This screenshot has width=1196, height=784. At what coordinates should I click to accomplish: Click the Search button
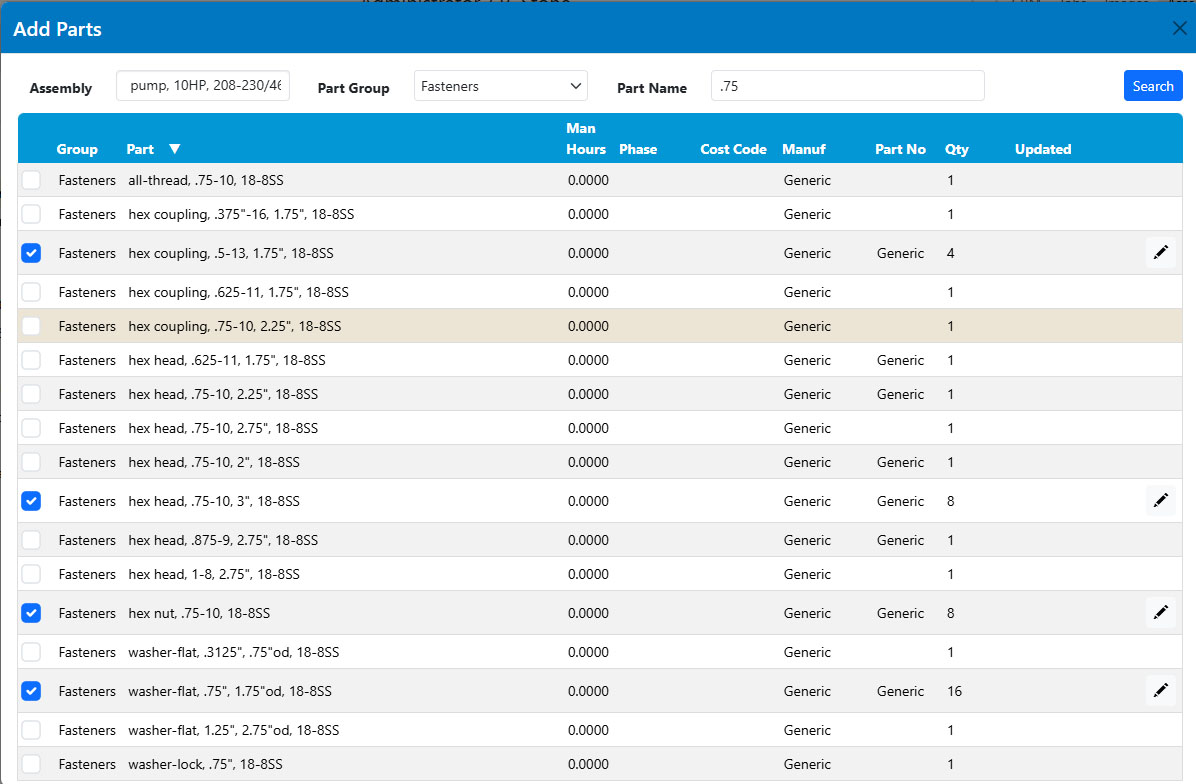[x=1152, y=86]
